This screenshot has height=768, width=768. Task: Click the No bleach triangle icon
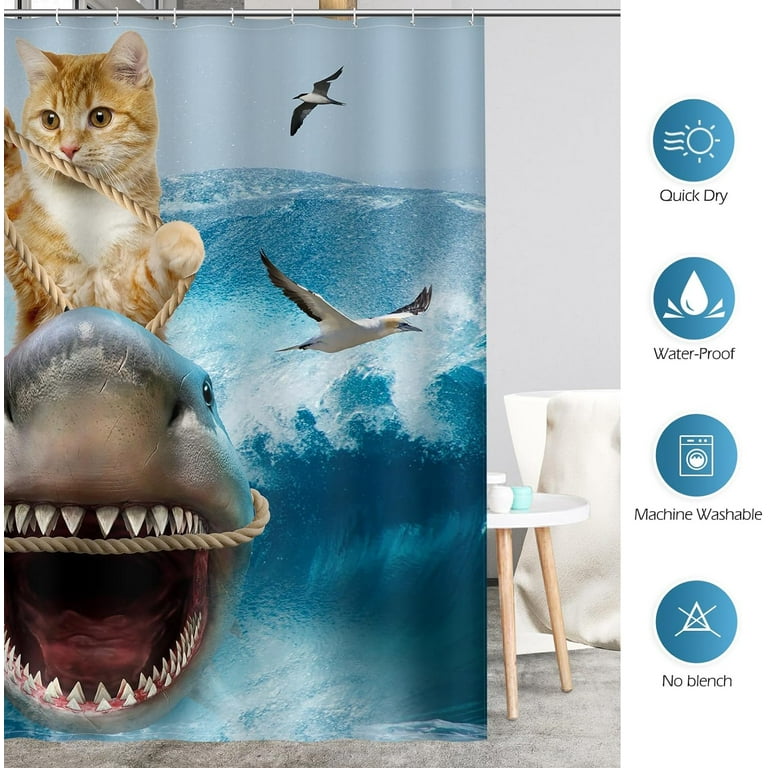(695, 621)
